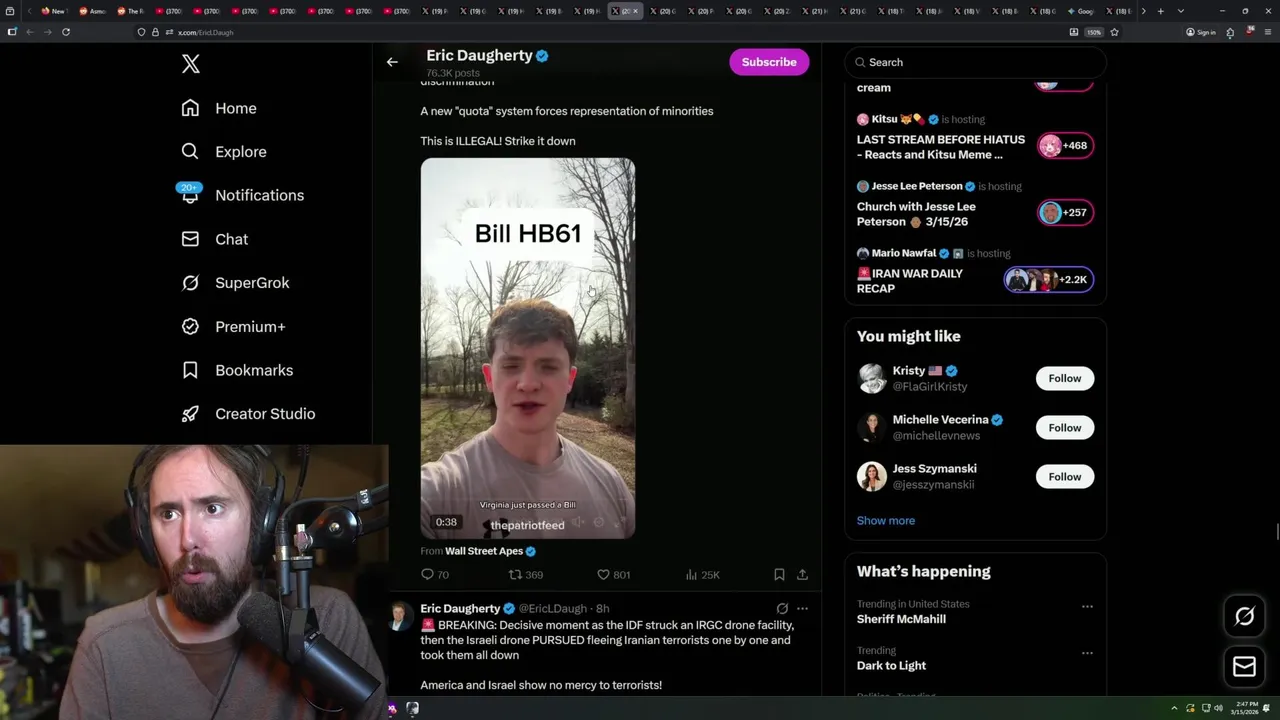This screenshot has width=1280, height=720.
Task: Like the post with 801 likes
Action: click(x=613, y=575)
